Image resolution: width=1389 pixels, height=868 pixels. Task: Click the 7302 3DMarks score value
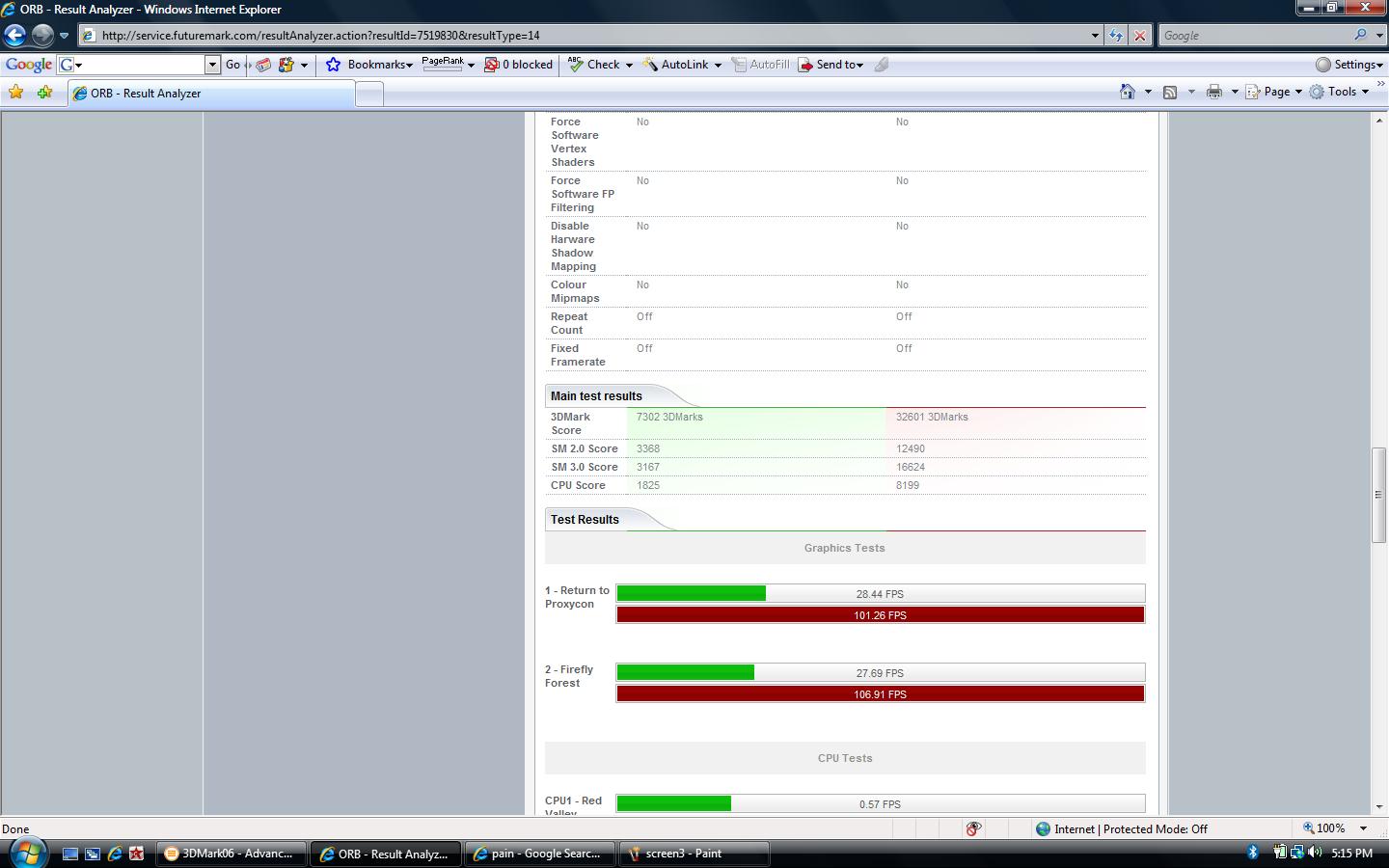pyautogui.click(x=669, y=417)
